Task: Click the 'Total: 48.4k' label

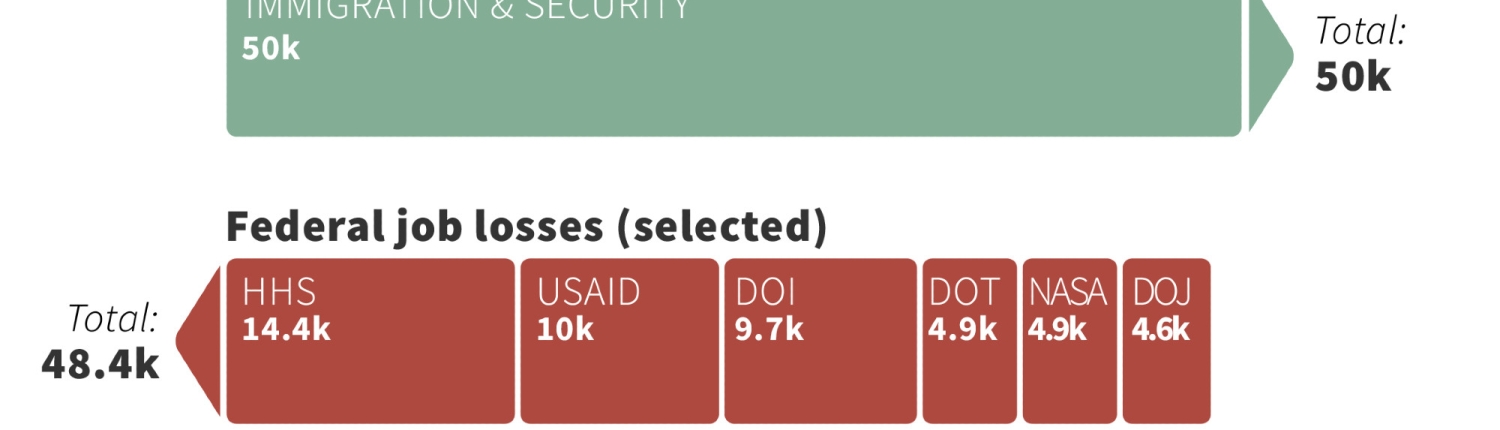Action: coord(102,343)
